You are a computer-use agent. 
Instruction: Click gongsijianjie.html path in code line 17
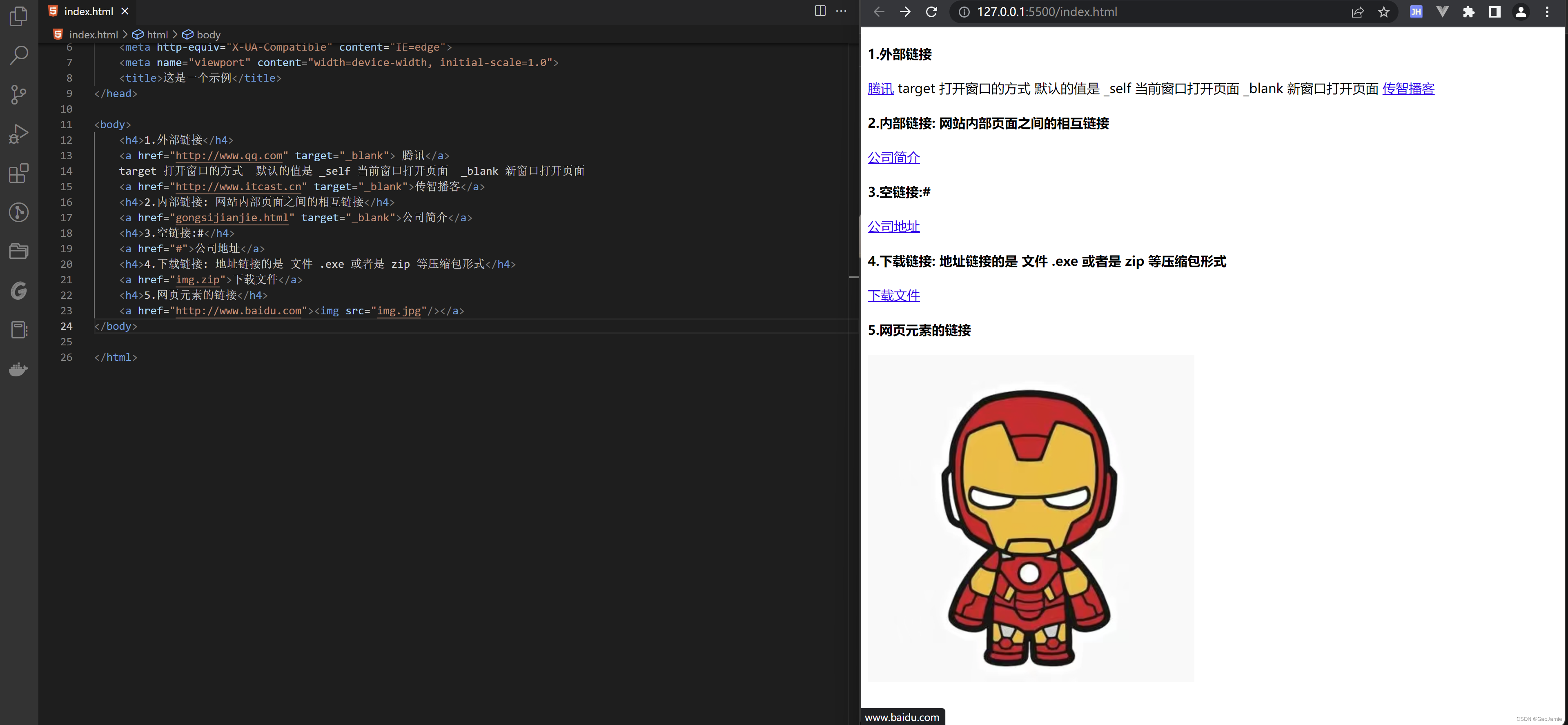pos(232,218)
